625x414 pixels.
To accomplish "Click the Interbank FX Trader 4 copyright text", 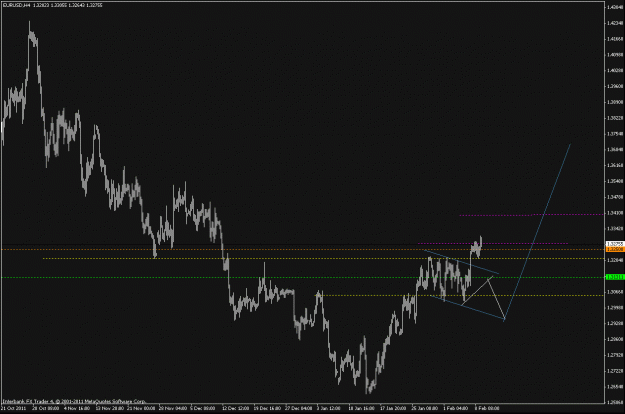I will (x=74, y=401).
